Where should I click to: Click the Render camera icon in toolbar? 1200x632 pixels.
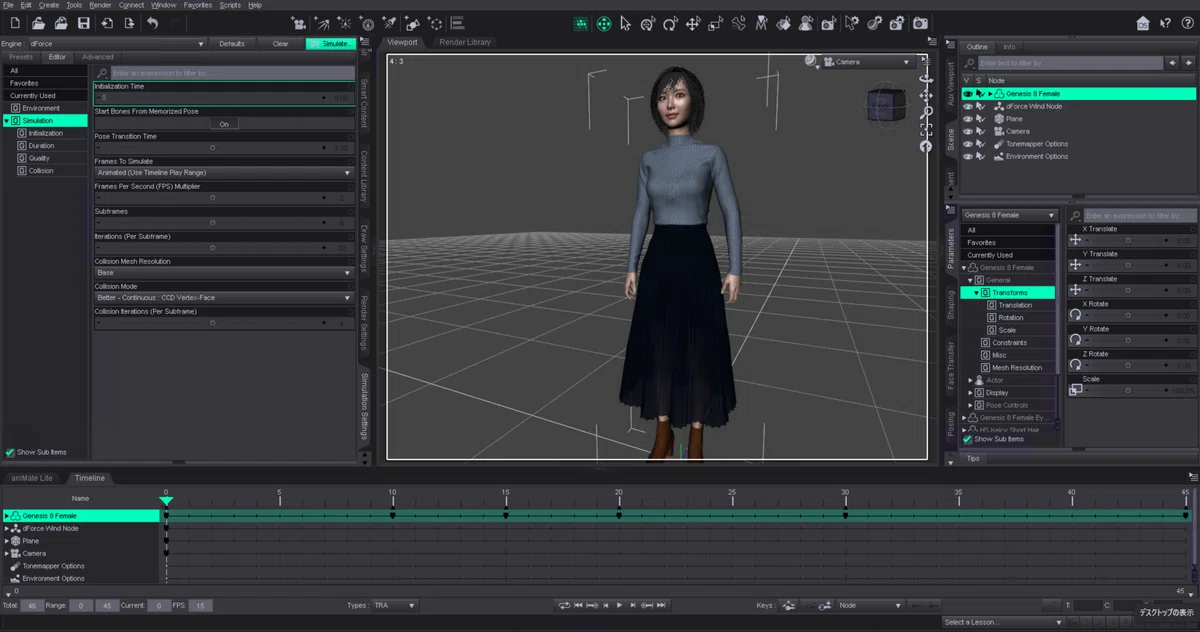pos(920,23)
